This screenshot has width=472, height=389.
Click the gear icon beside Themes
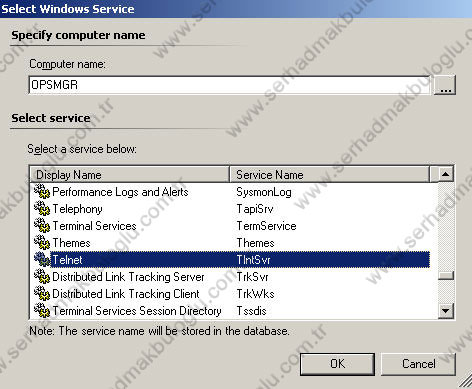[x=42, y=243]
